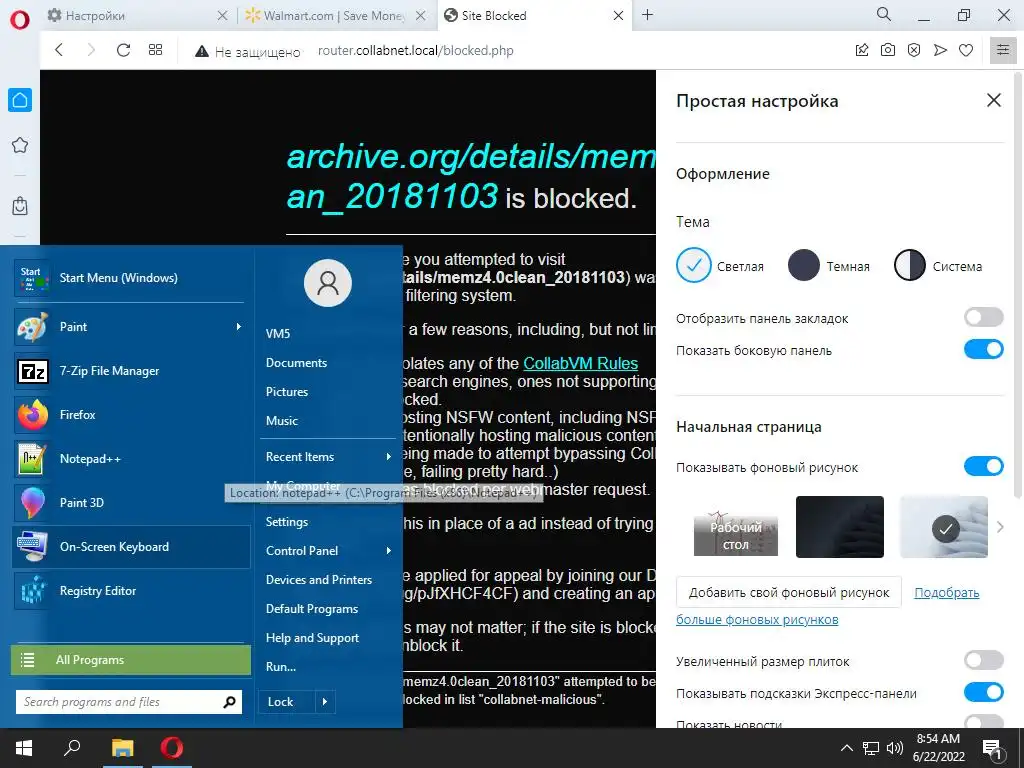Open Speed Dial grid icon
The height and width of the screenshot is (768, 1024).
[155, 50]
